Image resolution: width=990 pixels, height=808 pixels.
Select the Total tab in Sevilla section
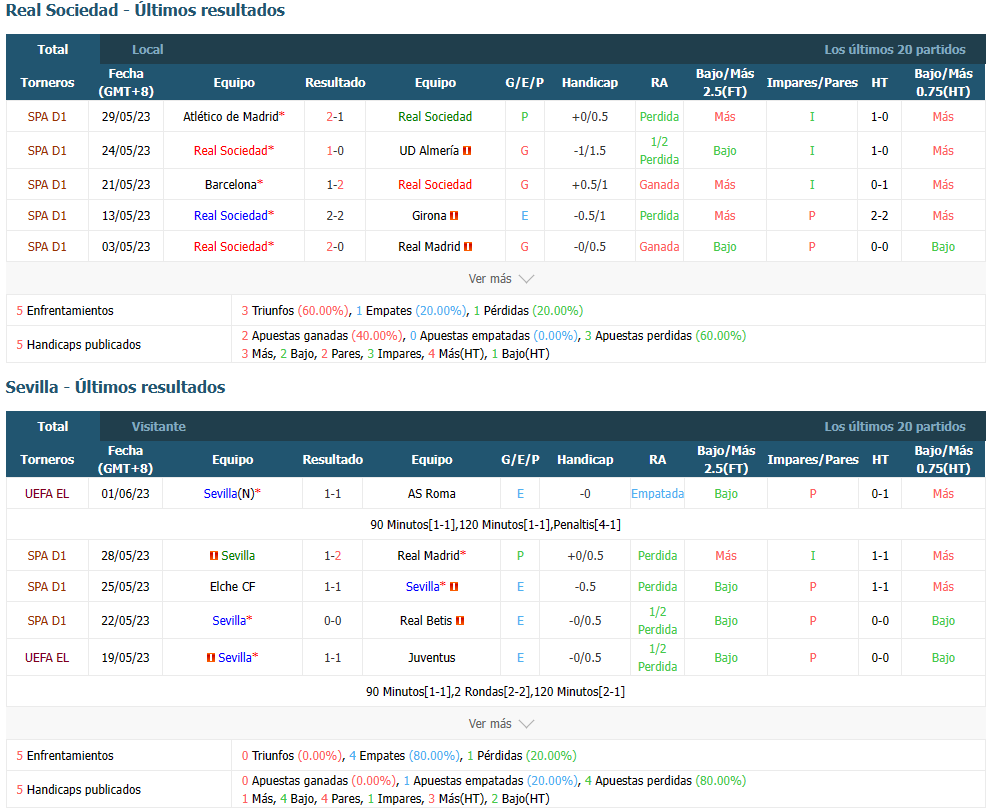[53, 426]
